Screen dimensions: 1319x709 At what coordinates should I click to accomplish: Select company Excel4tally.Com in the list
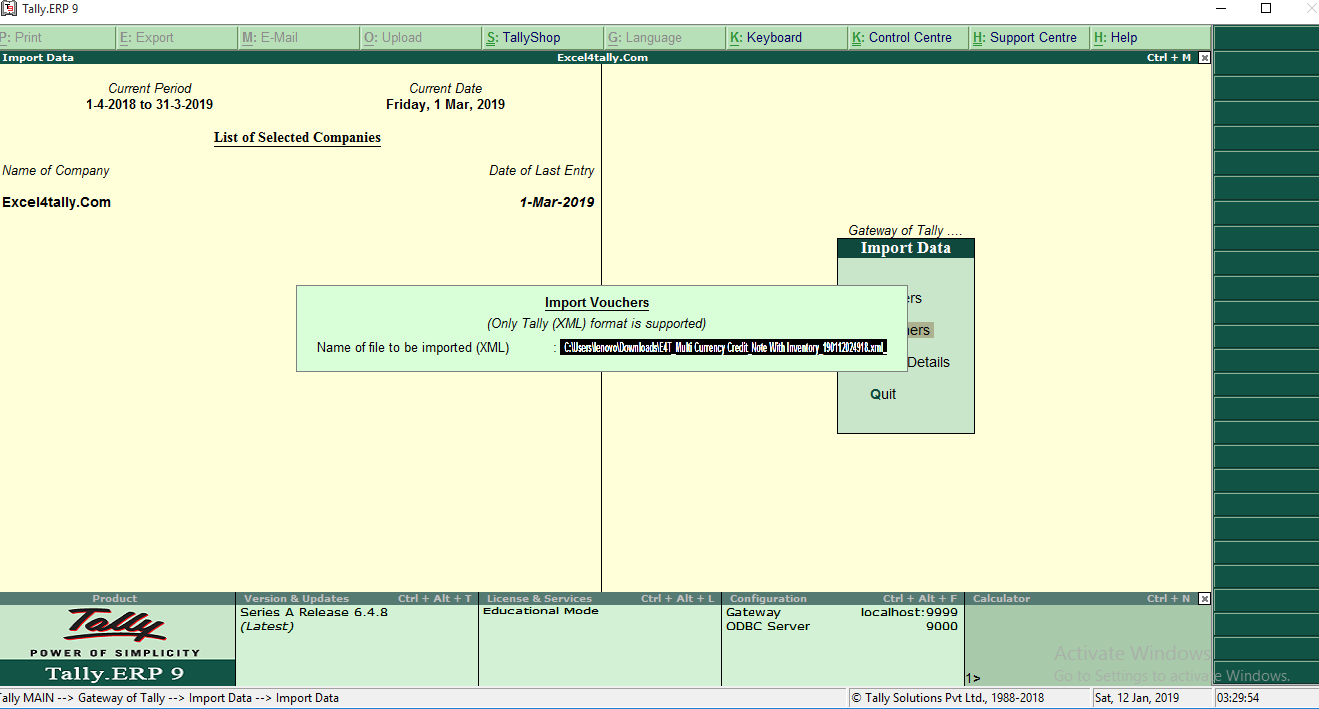coord(57,202)
